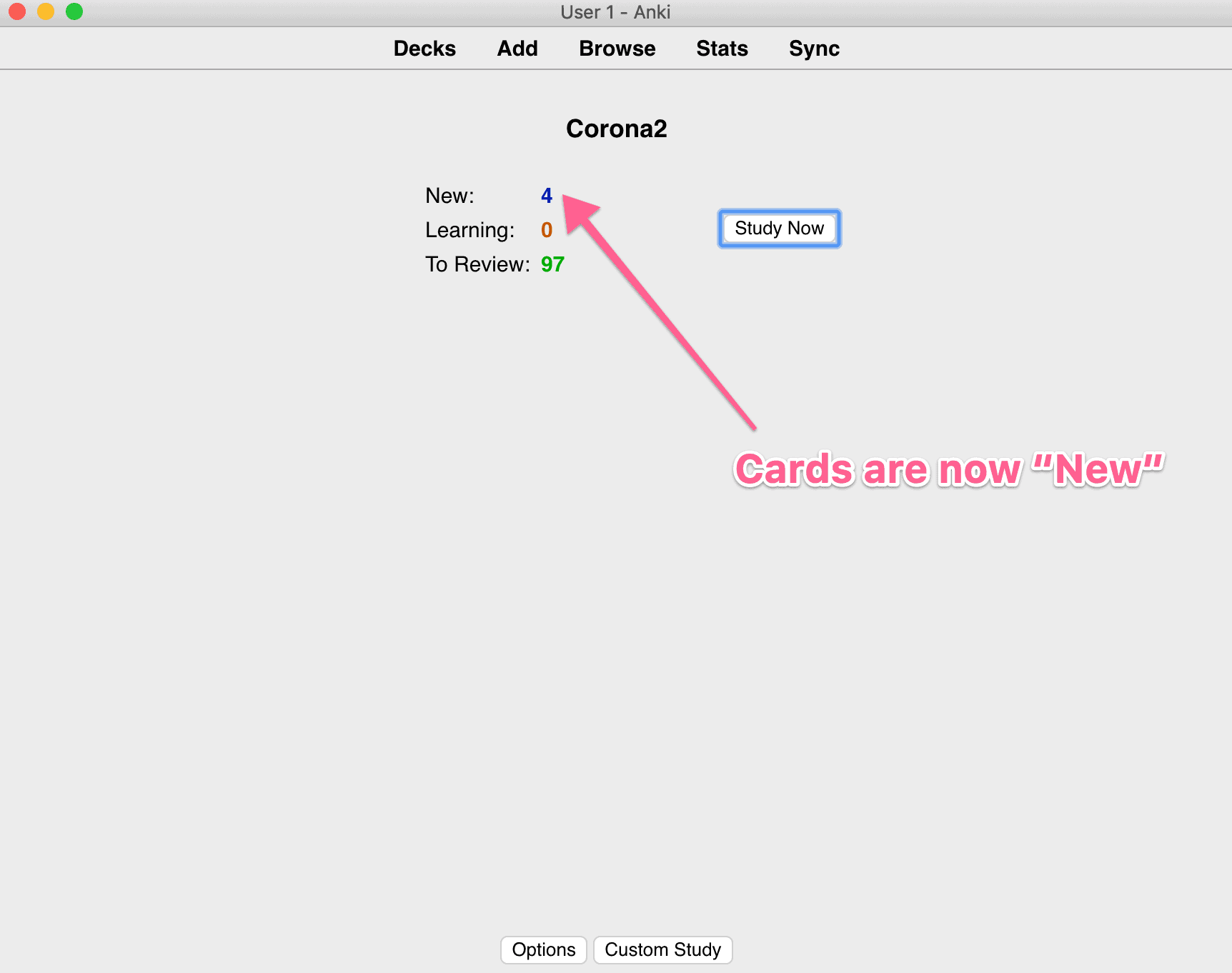This screenshot has width=1232, height=973.
Task: Maximize the window using green button
Action: (74, 11)
